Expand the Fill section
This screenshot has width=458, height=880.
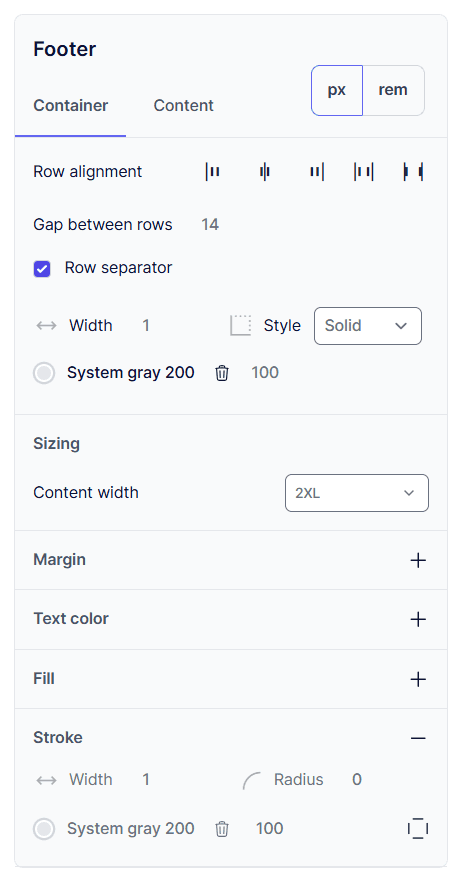pyautogui.click(x=418, y=679)
